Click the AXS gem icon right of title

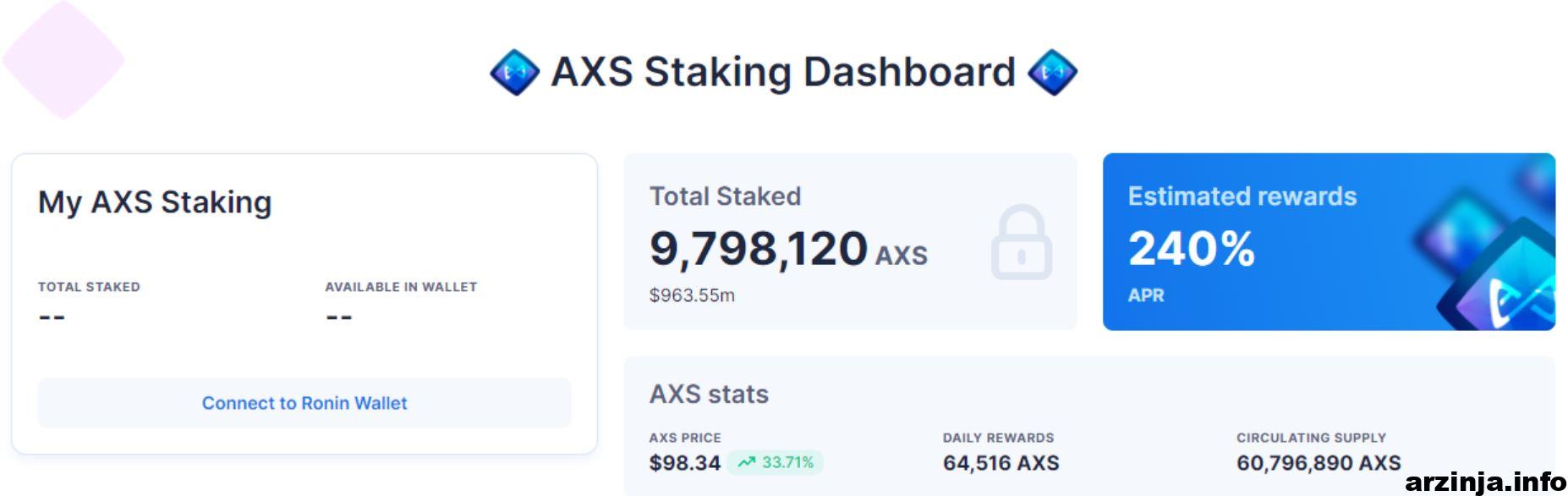(x=1052, y=72)
